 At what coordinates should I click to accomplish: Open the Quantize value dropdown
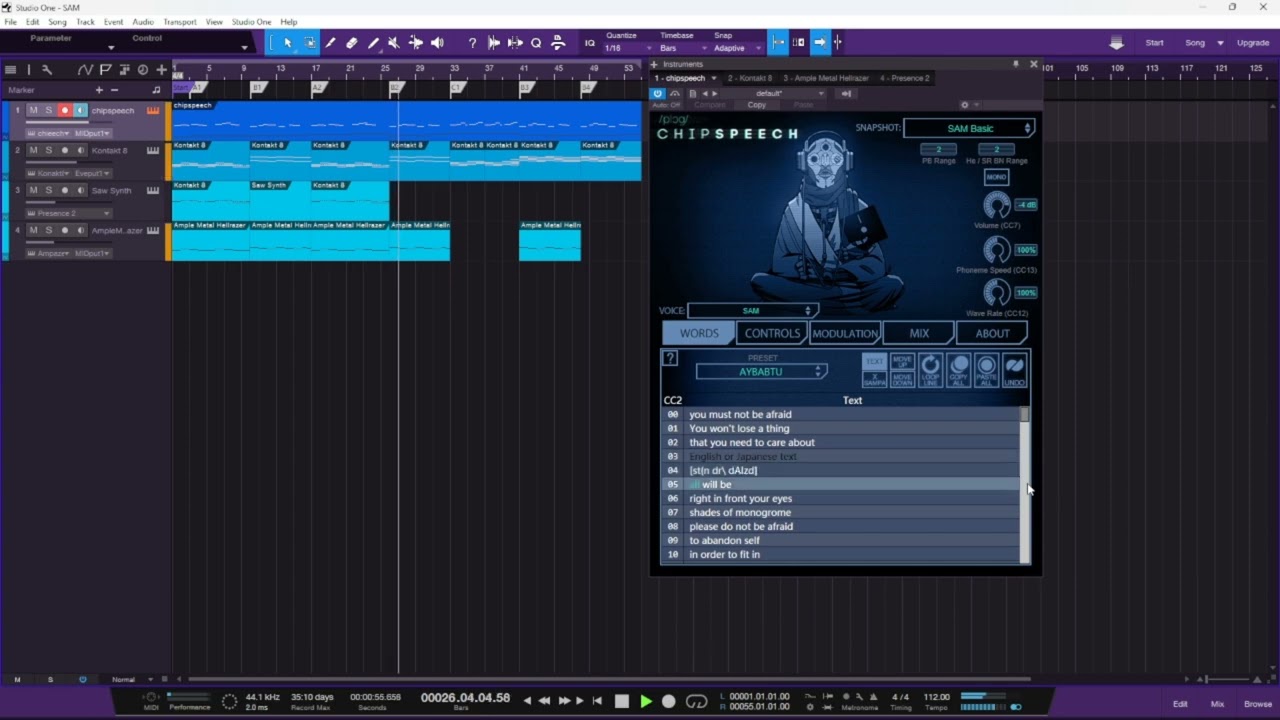[x=627, y=48]
